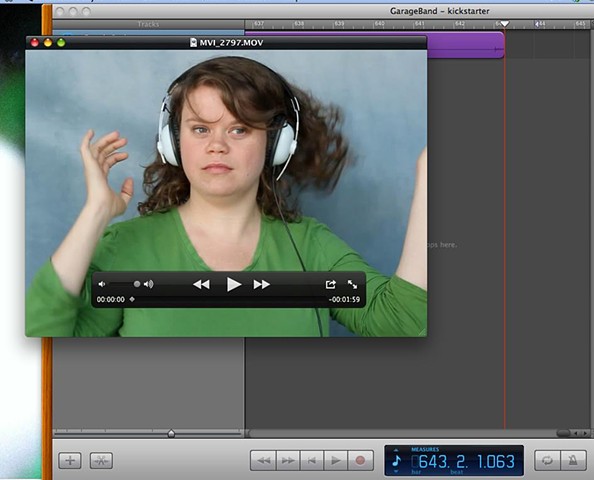Toggle the metronome button

pos(573,461)
